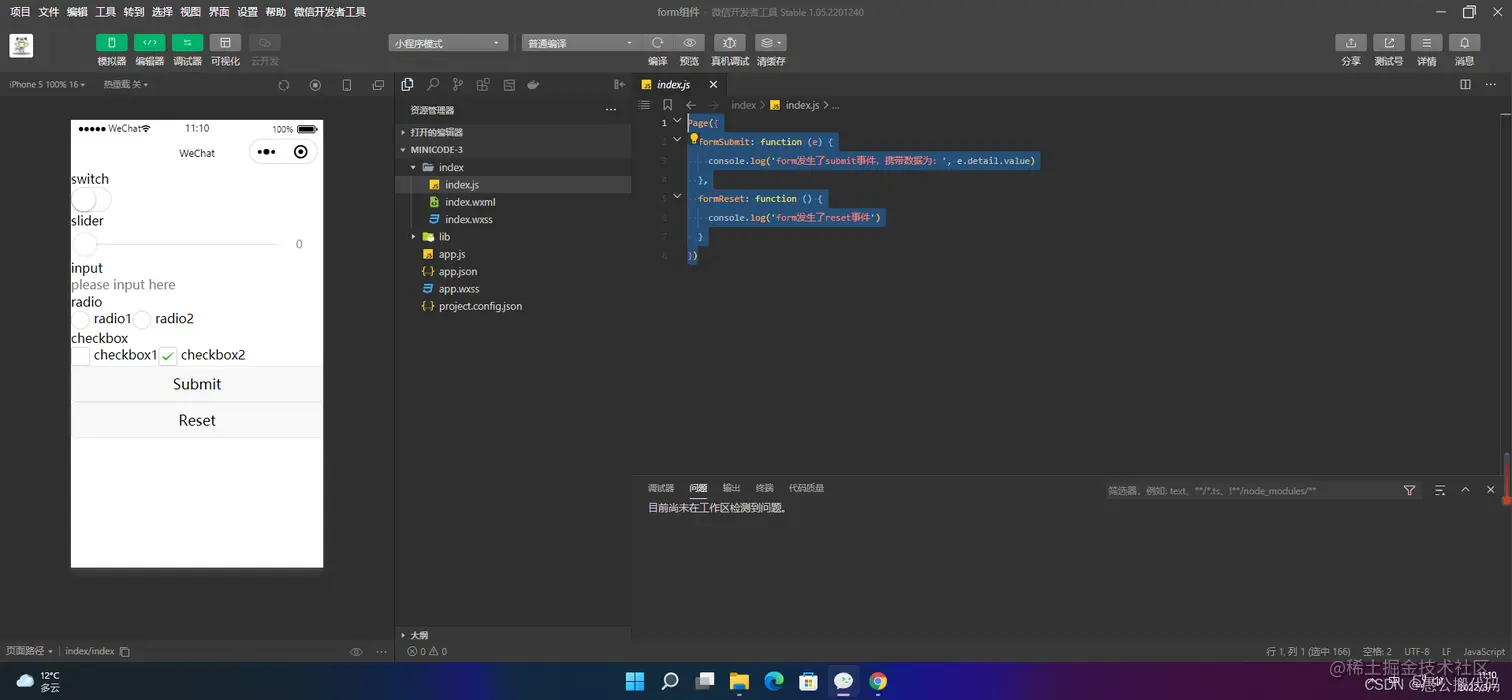Open the 编辑 menu
Image resolution: width=1512 pixels, height=700 pixels.
pos(77,12)
